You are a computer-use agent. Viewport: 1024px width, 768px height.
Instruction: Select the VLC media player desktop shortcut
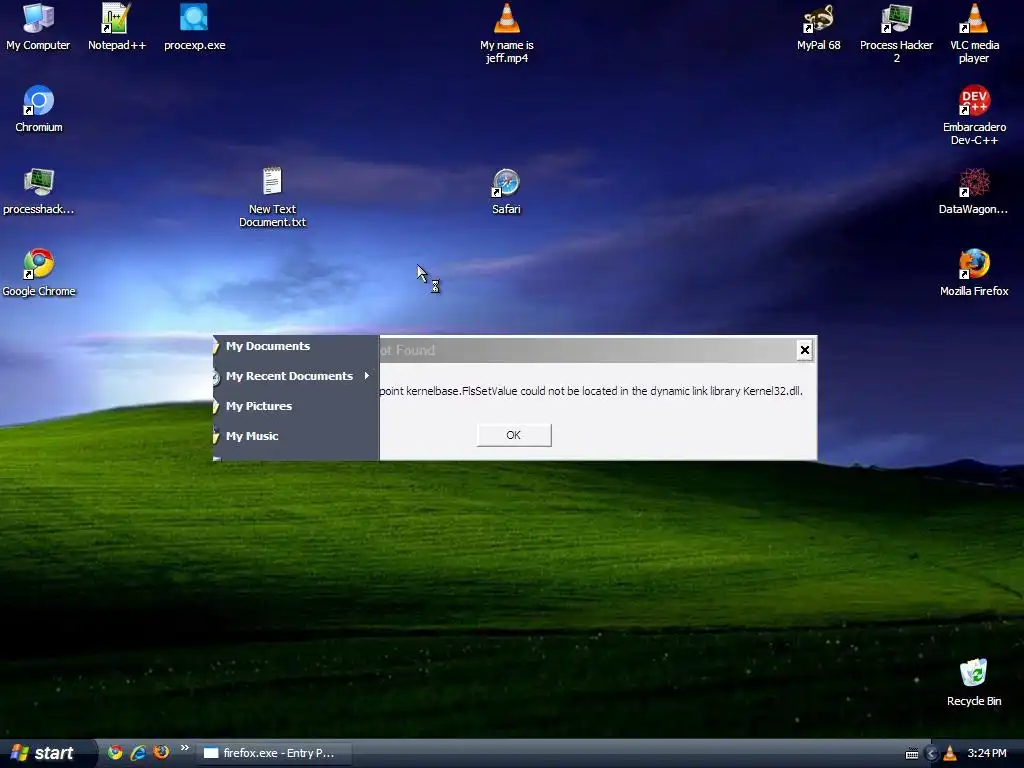click(x=974, y=33)
